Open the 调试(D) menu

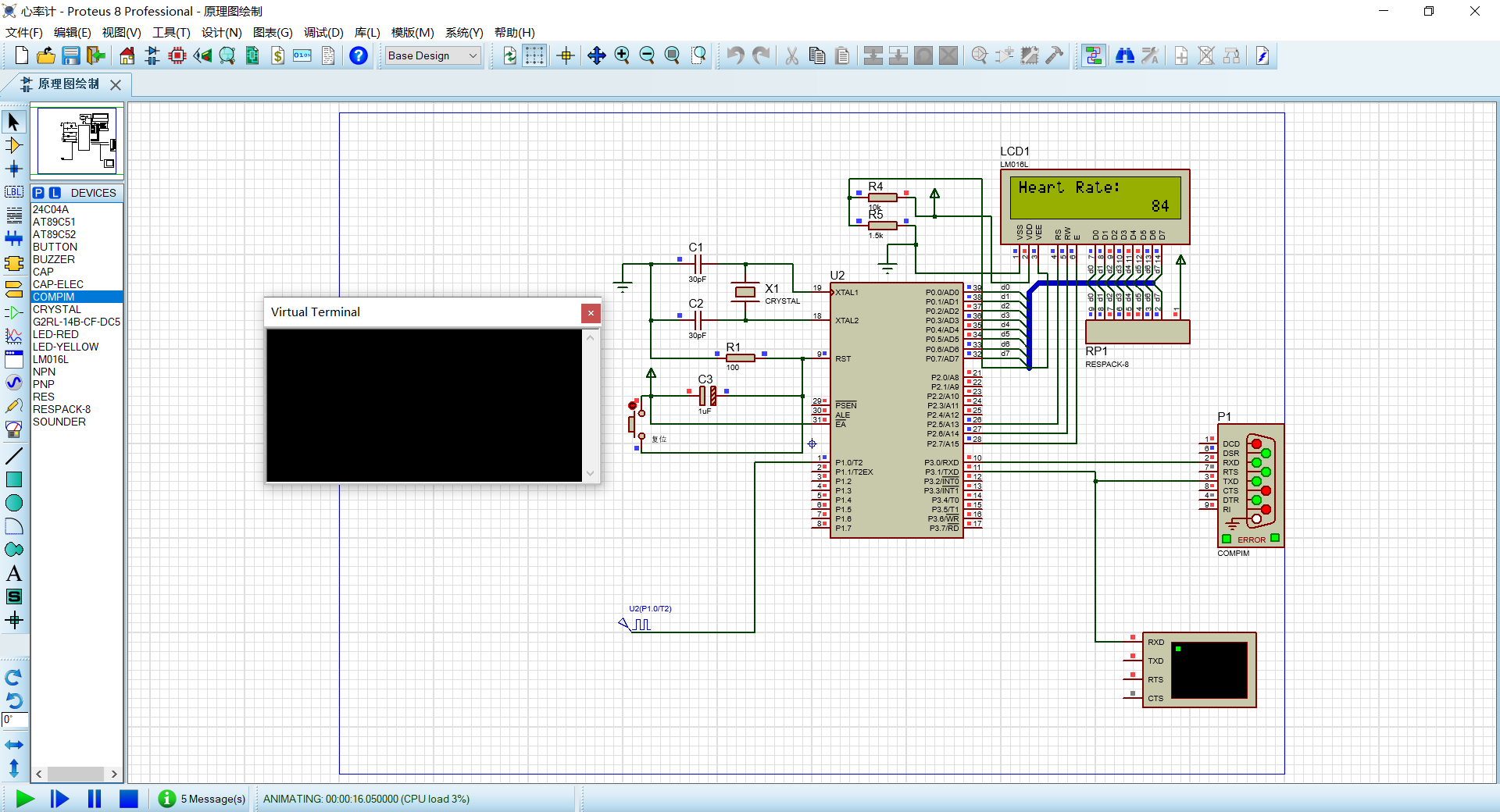pos(323,32)
